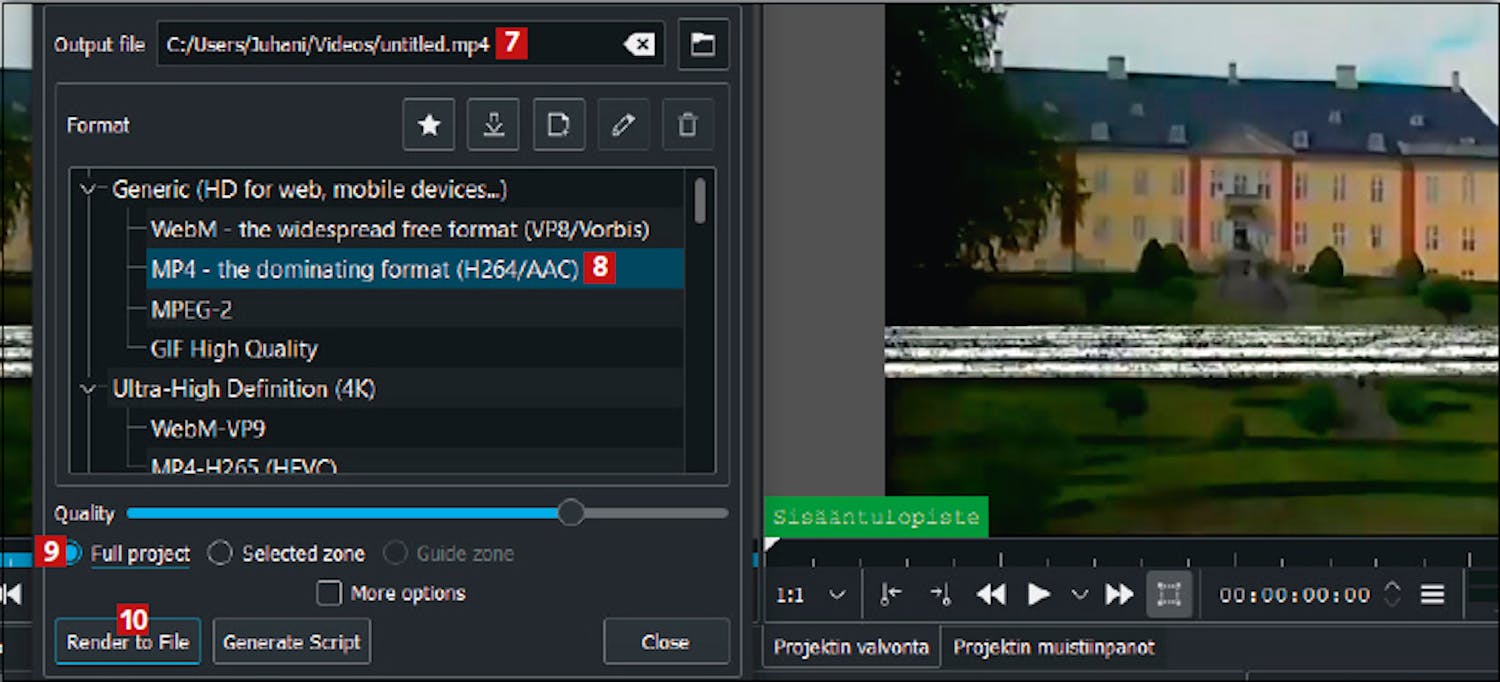Click the set zone in point icon

[x=890, y=595]
